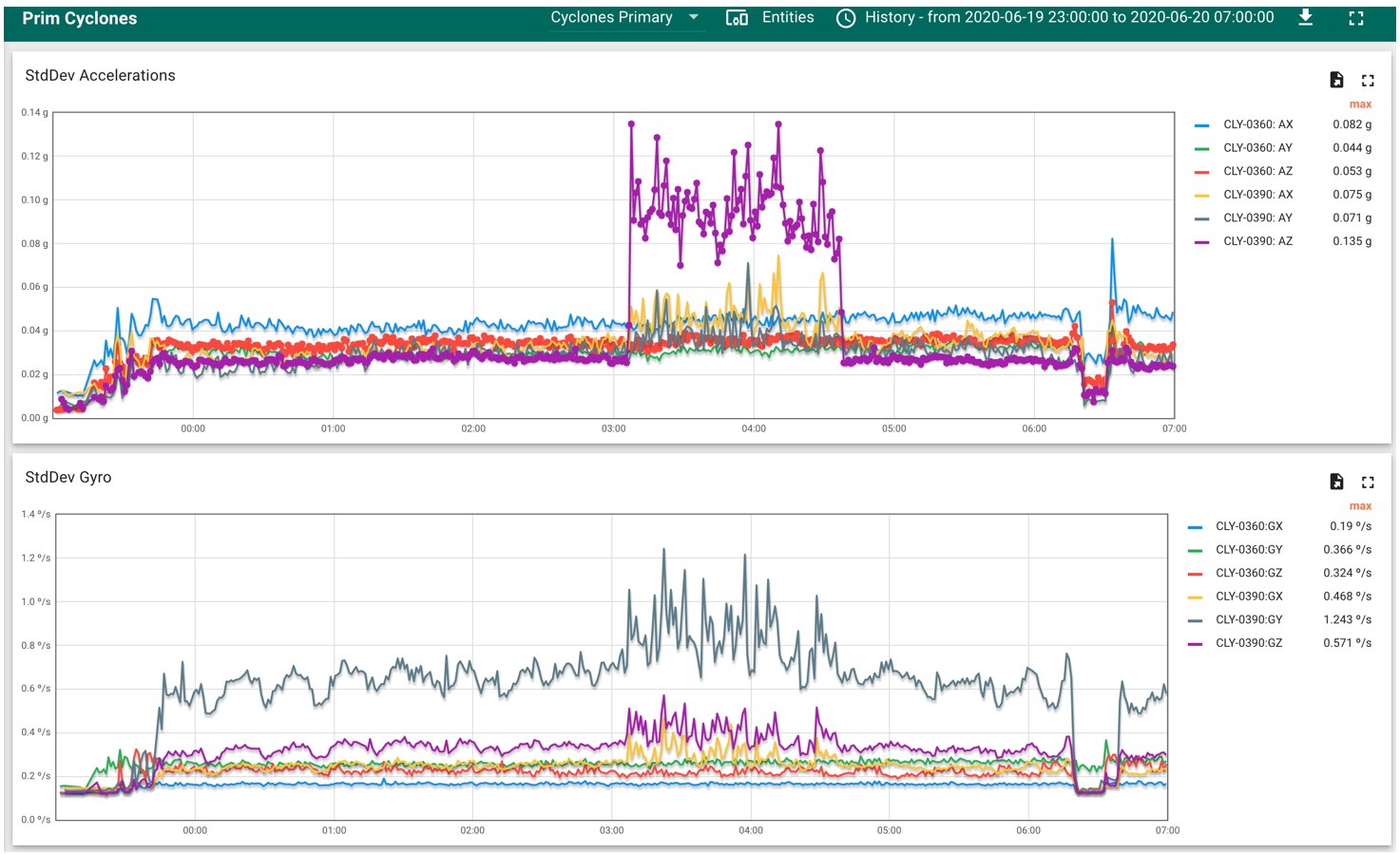Click the 0.366 °/s max value
The image size is (1400, 854).
coord(1348,550)
